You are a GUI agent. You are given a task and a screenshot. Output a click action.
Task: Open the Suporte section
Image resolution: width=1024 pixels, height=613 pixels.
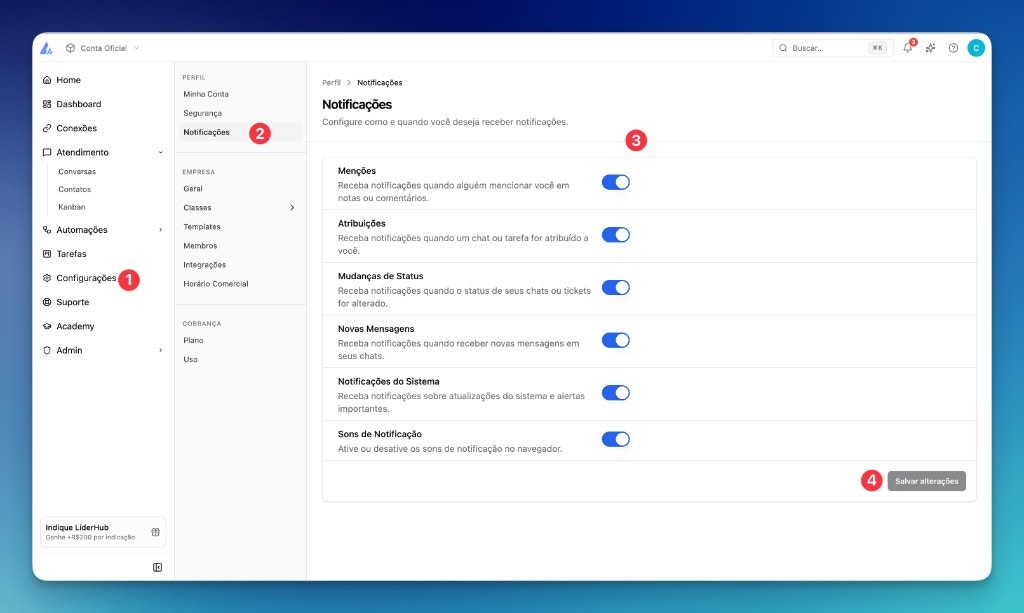(x=70, y=302)
